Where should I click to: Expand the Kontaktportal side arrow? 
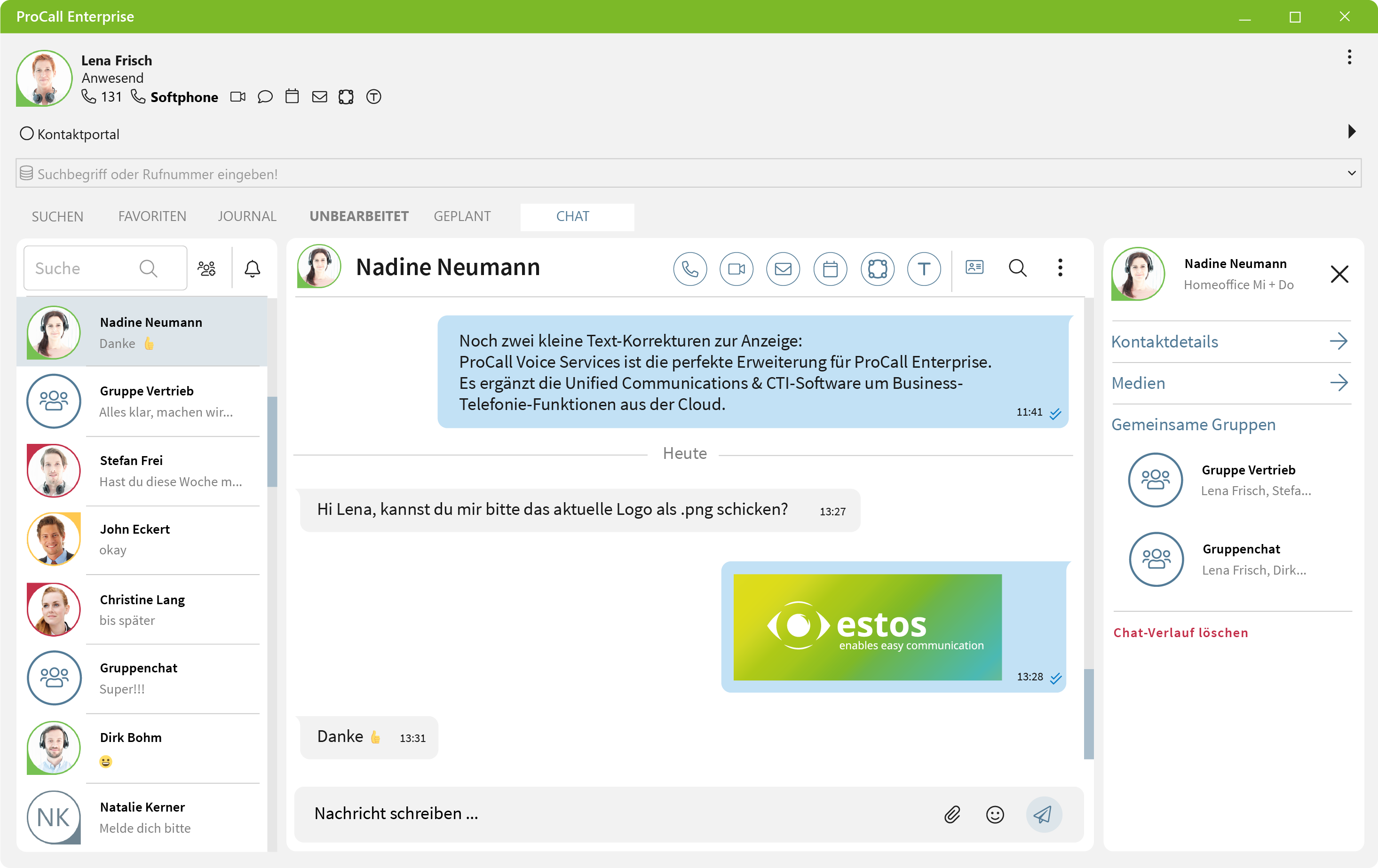(x=1352, y=131)
